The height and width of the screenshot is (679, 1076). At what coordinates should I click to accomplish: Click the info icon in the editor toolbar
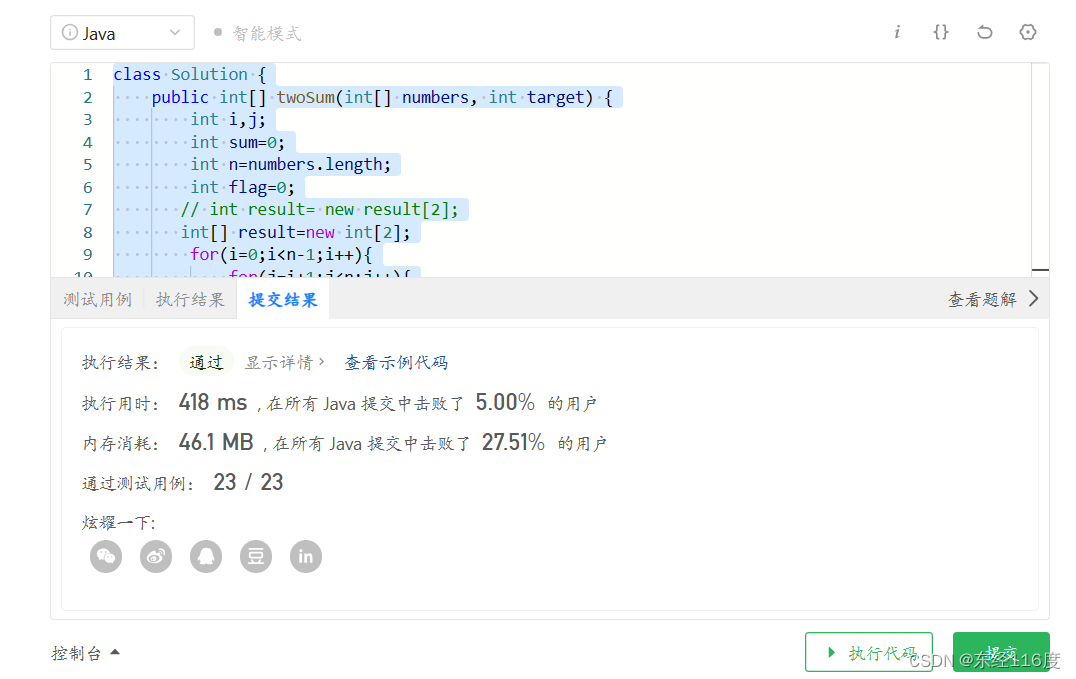pos(897,32)
